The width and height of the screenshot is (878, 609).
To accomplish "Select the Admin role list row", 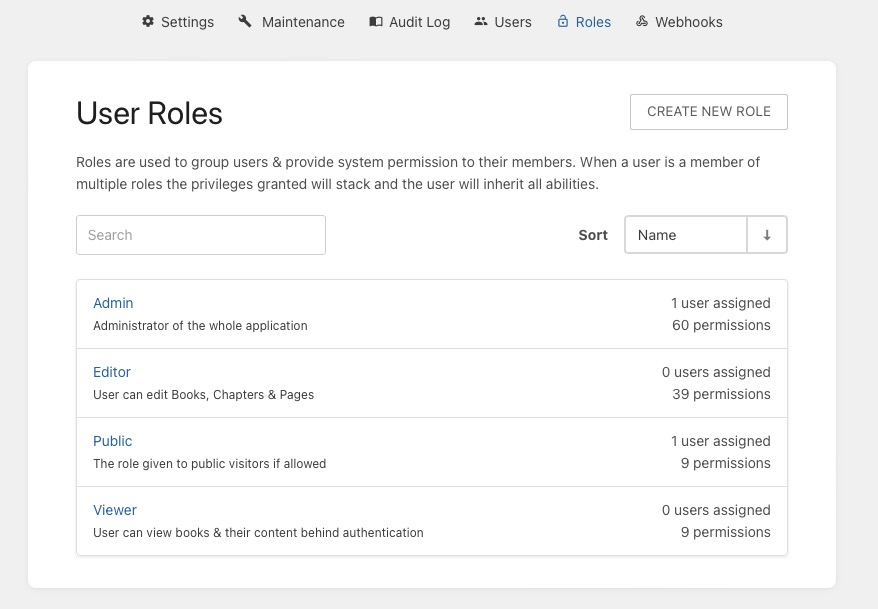I will coord(432,313).
